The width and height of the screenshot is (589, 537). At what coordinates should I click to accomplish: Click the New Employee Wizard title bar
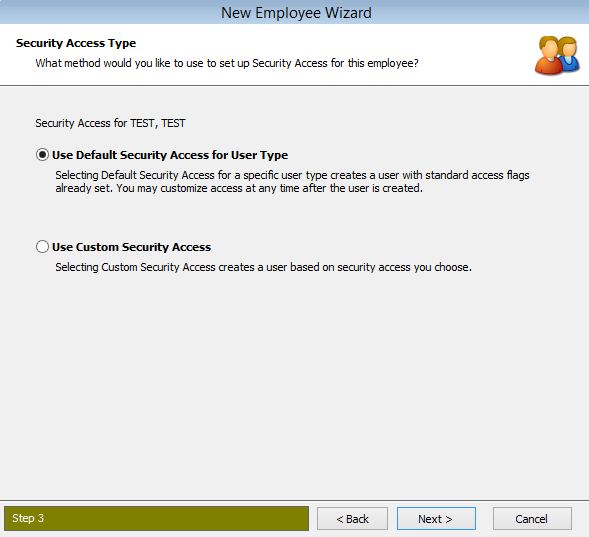click(x=294, y=12)
